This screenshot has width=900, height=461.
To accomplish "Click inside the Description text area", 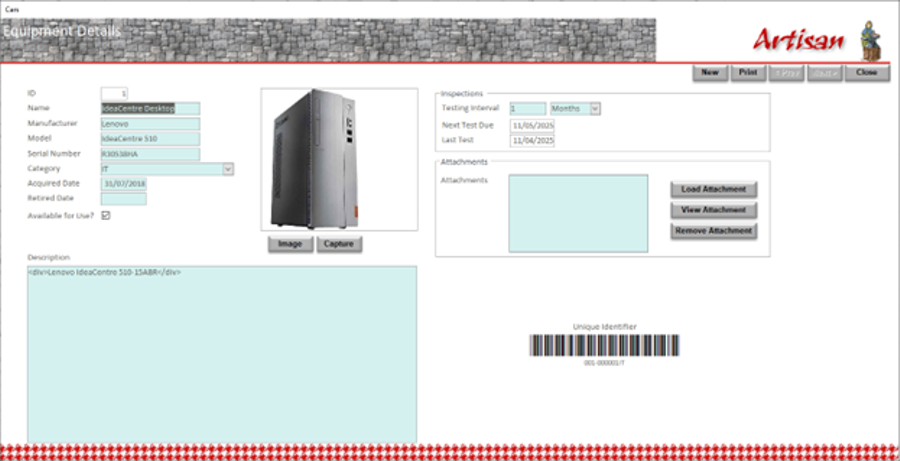I will [x=221, y=355].
